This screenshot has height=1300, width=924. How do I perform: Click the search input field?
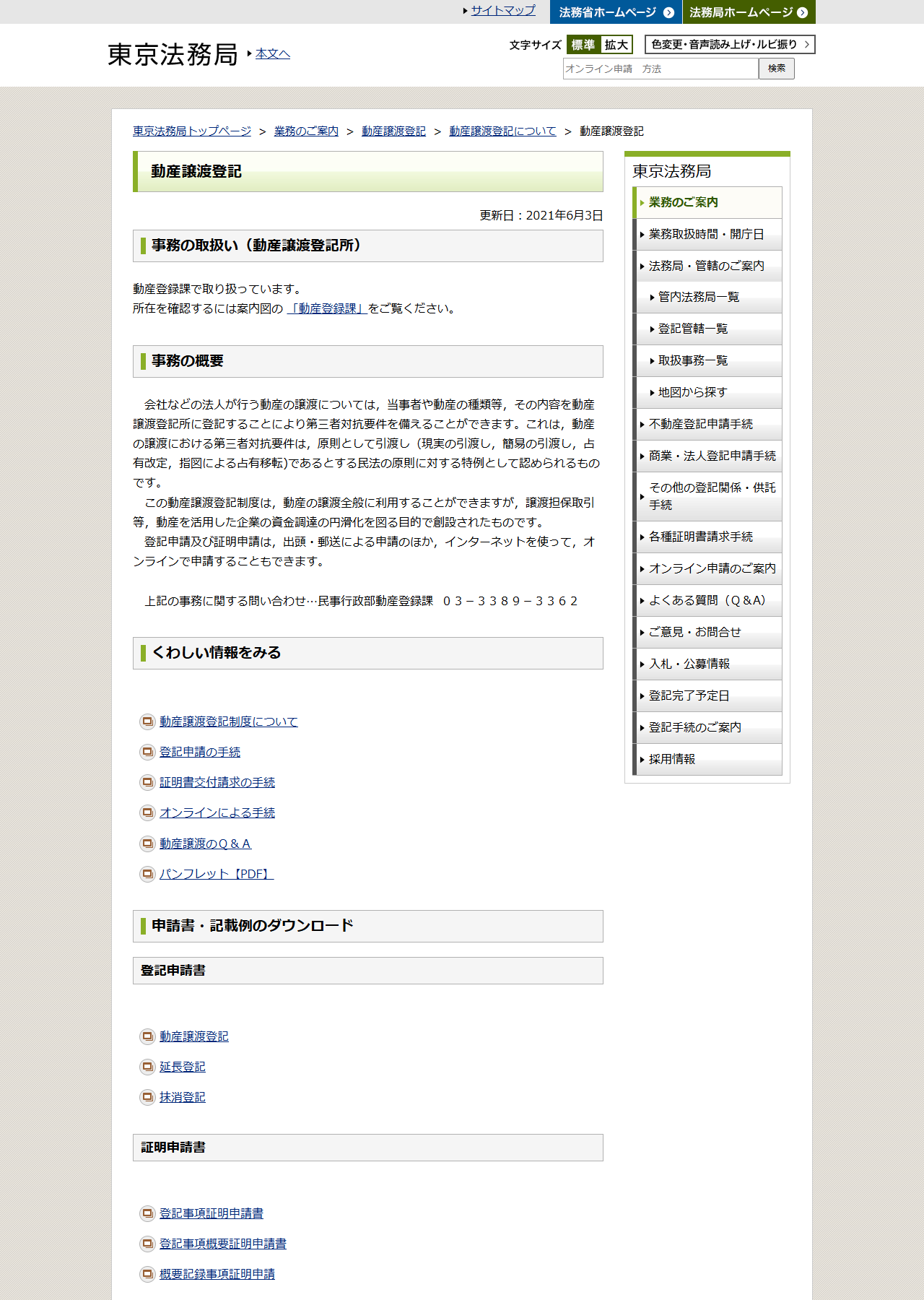tap(661, 69)
